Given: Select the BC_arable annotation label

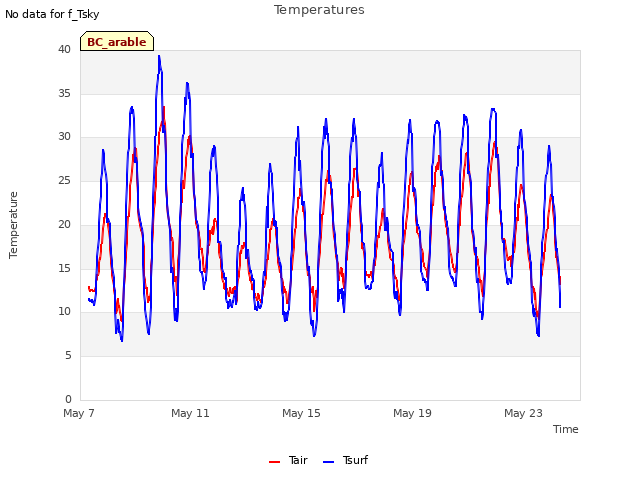Looking at the screenshot, I should 117,41.
